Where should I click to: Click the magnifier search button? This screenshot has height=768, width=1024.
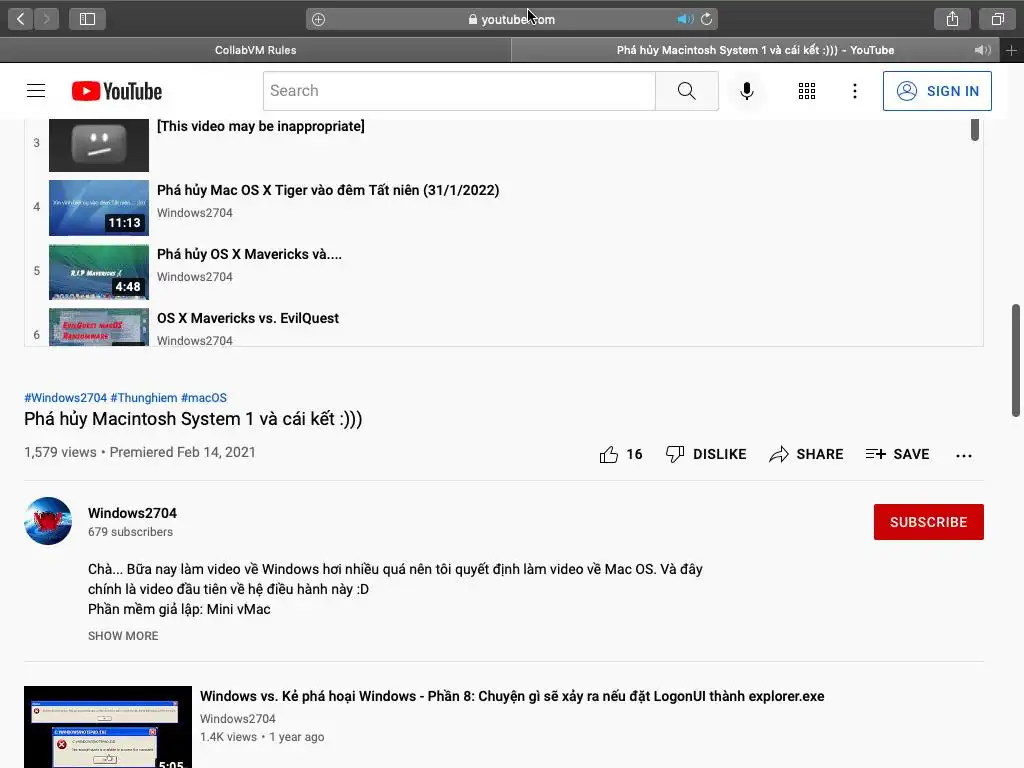[x=686, y=91]
